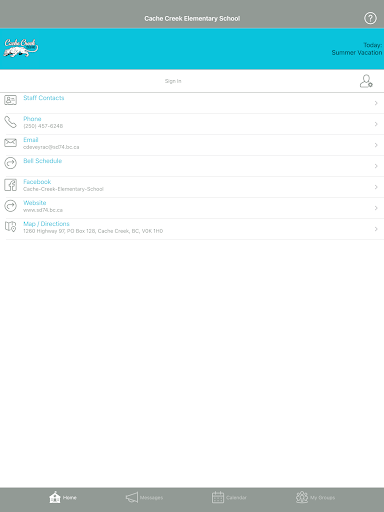The height and width of the screenshot is (512, 384).
Task: Select the Phone label
Action: [x=32, y=119]
